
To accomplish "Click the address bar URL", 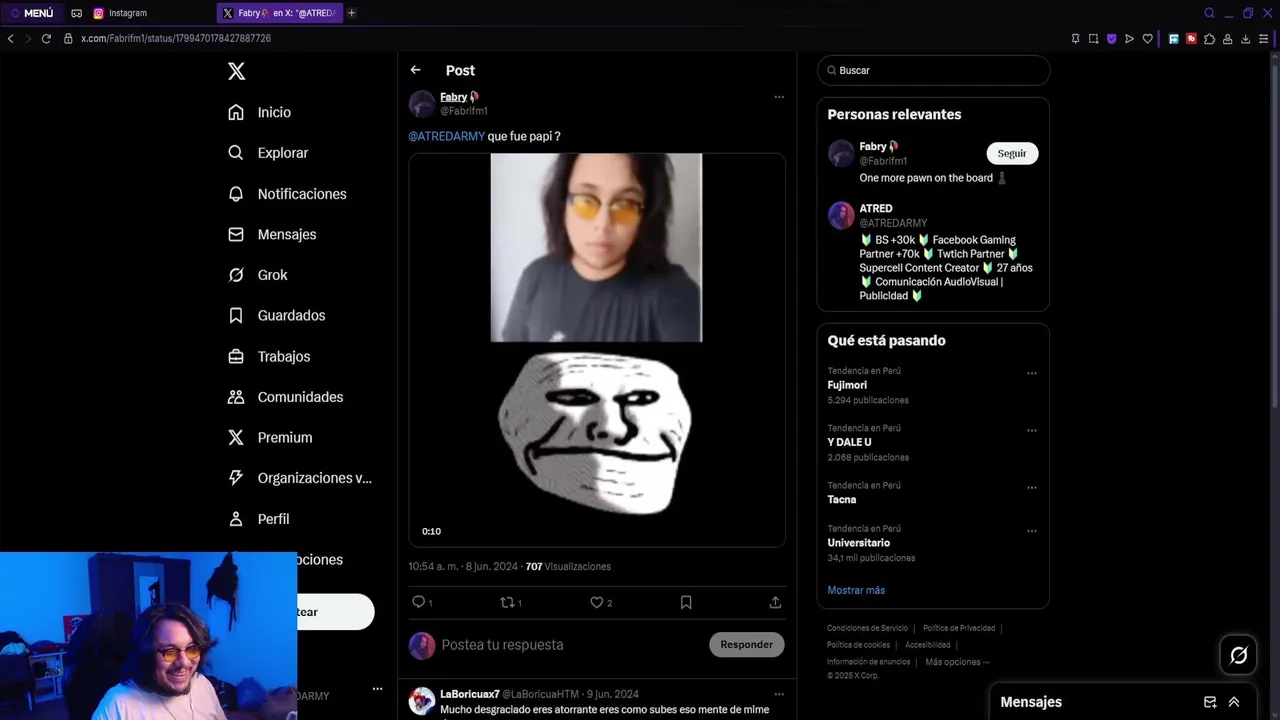I will (176, 38).
